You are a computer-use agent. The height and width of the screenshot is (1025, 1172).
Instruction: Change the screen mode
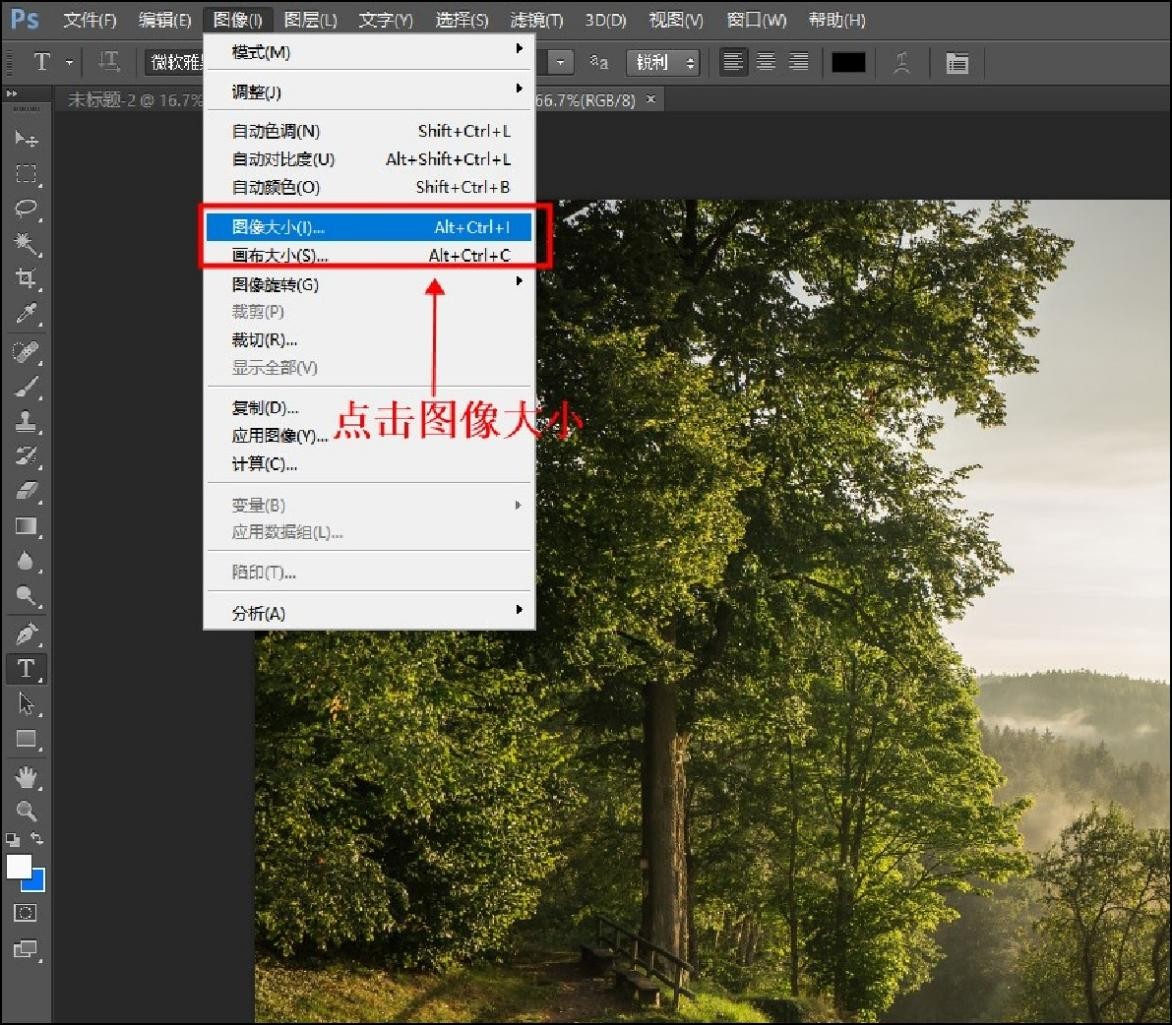coord(25,949)
